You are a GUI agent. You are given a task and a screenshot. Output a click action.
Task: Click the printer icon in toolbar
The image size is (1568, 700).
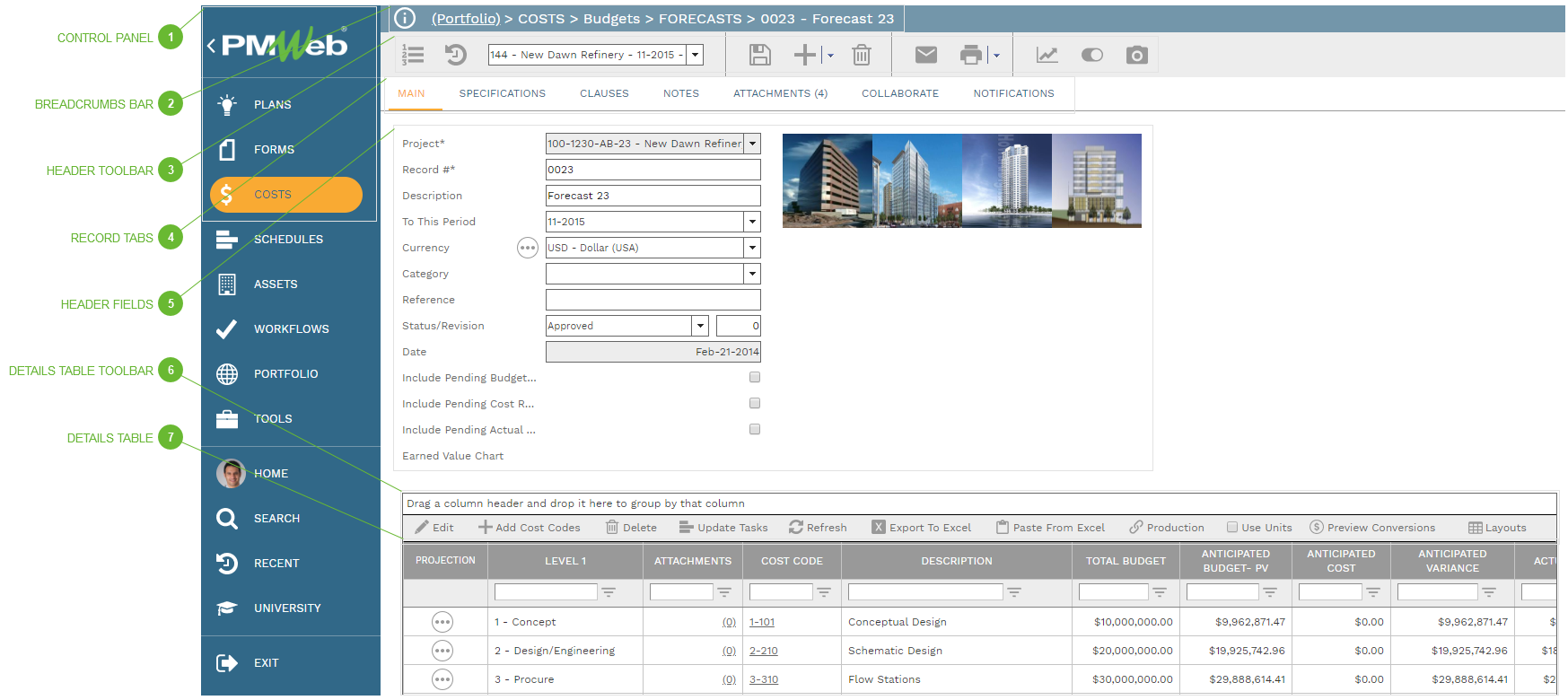970,55
